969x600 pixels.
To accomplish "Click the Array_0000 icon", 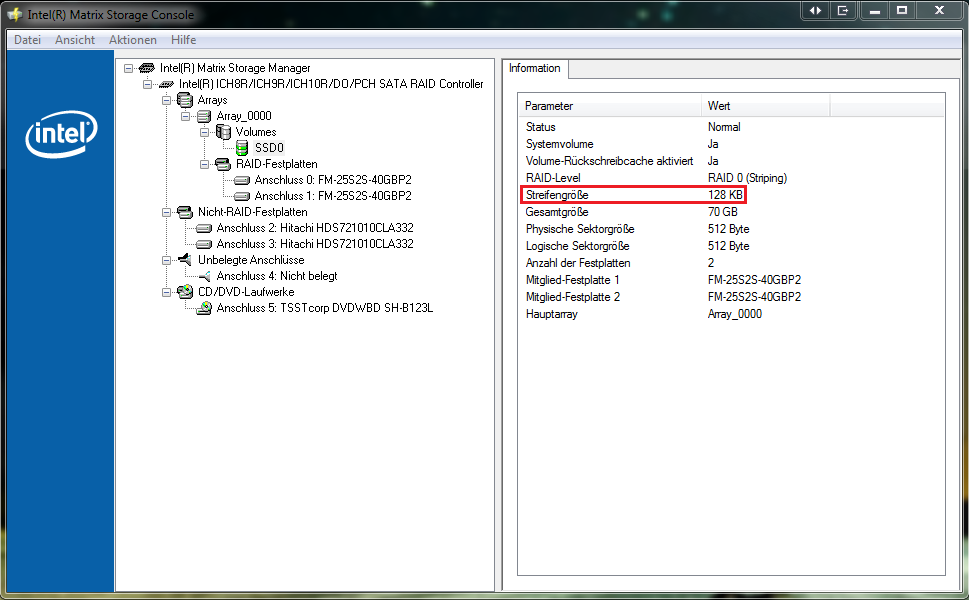I will click(x=204, y=116).
